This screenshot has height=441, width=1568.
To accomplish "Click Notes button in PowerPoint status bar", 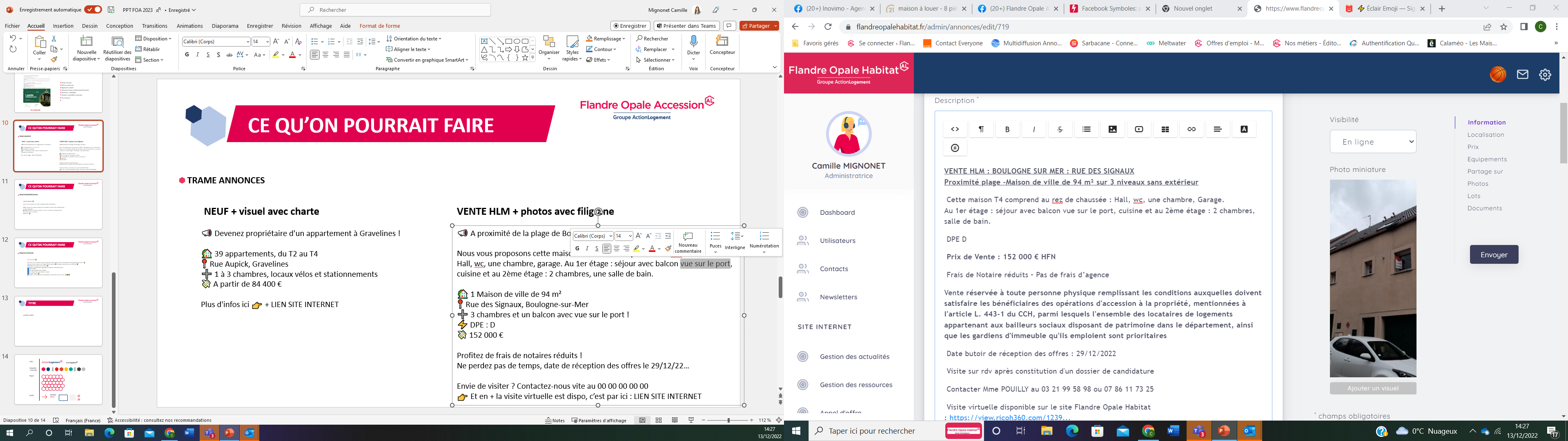I will (x=555, y=420).
